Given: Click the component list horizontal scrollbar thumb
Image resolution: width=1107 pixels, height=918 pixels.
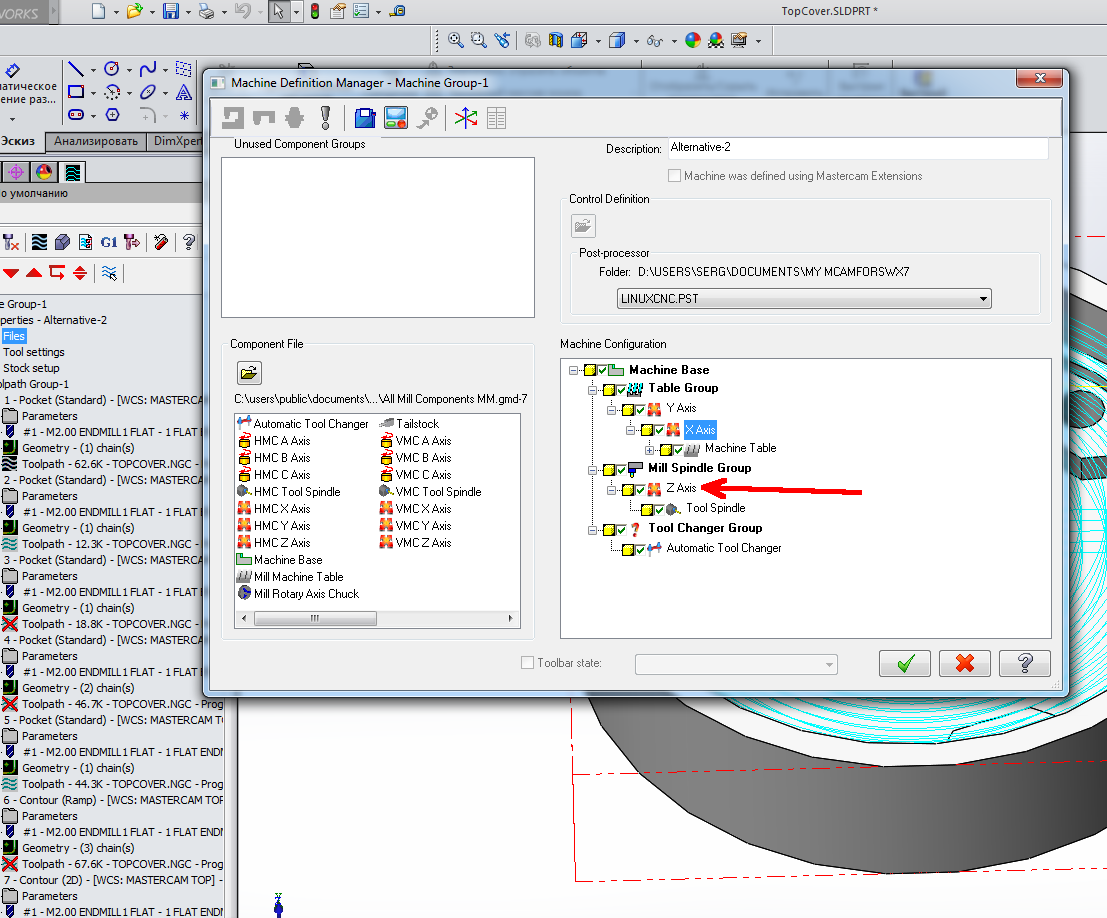Looking at the screenshot, I should pos(315,619).
